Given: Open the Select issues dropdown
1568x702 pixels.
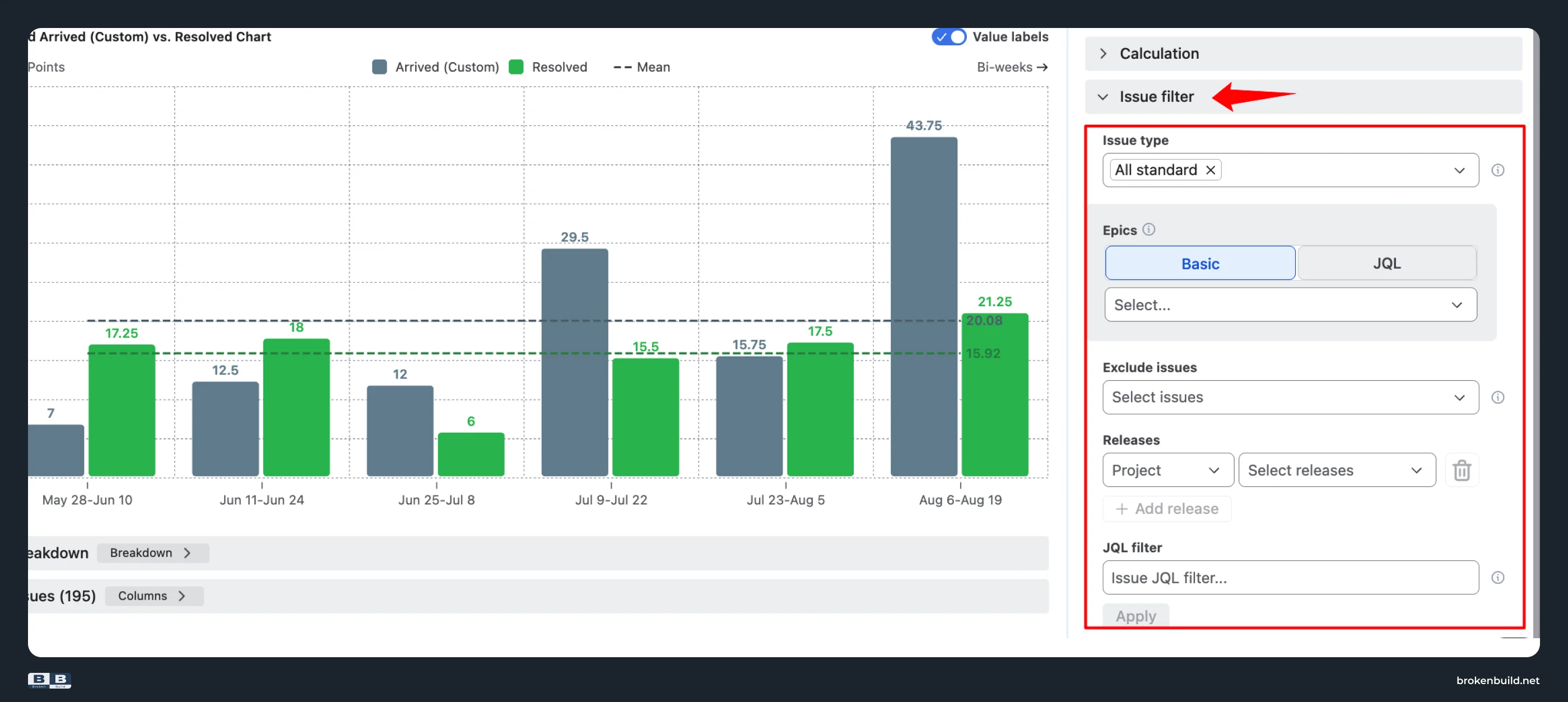Looking at the screenshot, I should pyautogui.click(x=1291, y=397).
